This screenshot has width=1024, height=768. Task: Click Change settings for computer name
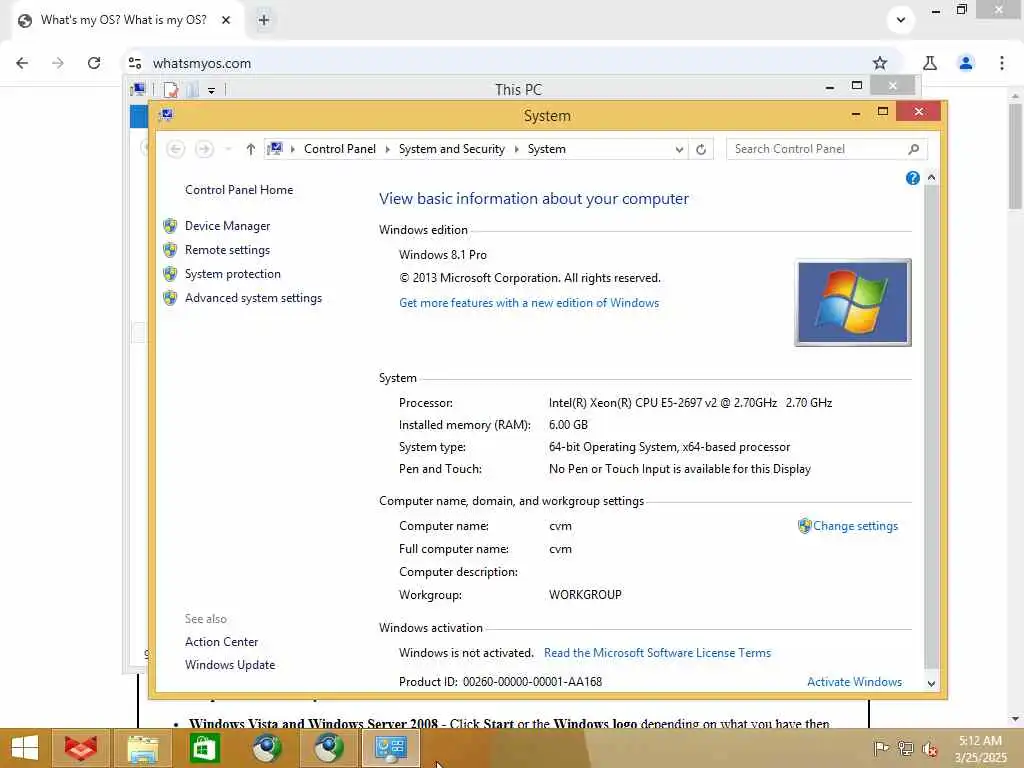855,526
